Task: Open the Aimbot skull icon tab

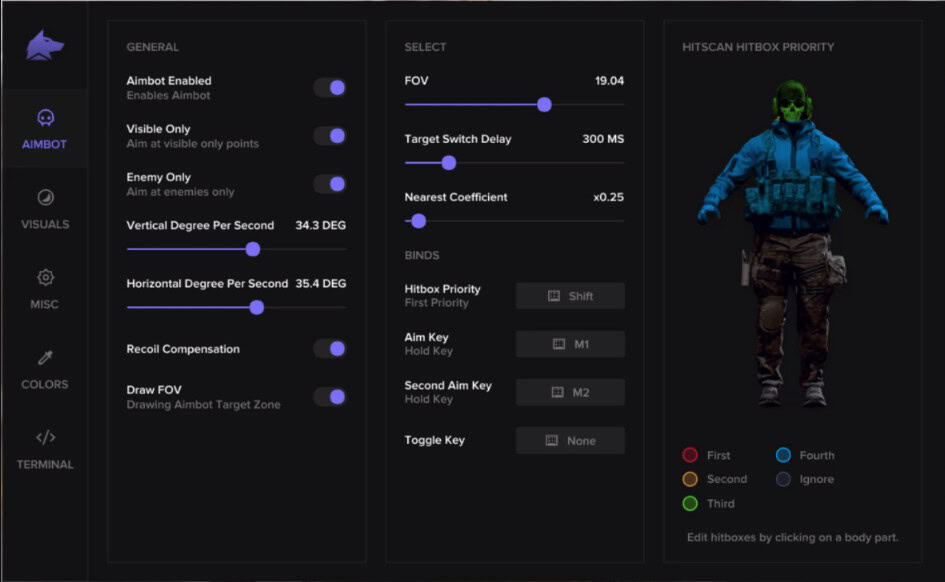Action: coord(45,119)
